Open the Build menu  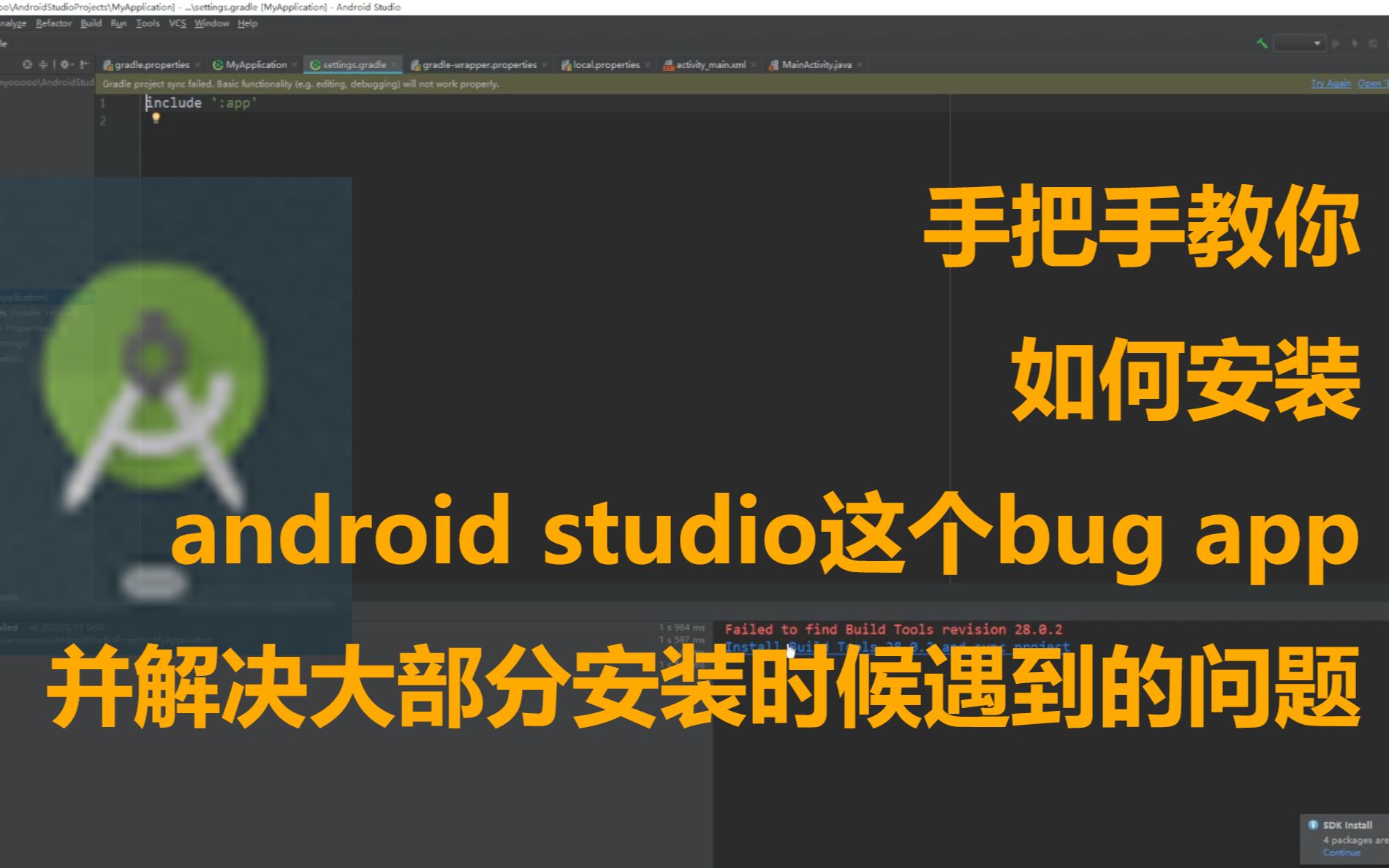[90, 23]
